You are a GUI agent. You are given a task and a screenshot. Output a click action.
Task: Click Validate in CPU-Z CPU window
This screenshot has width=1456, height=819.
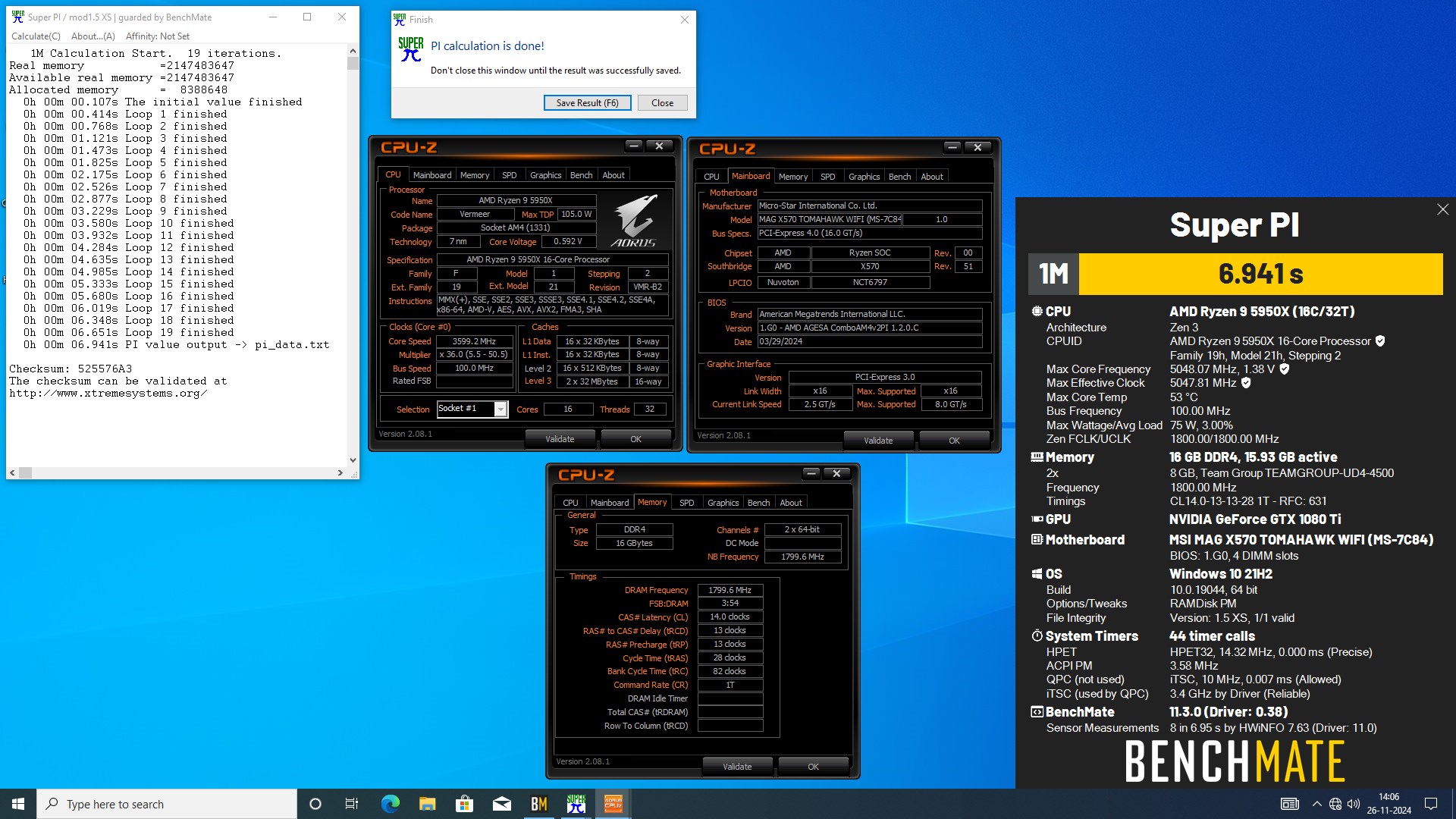point(560,439)
